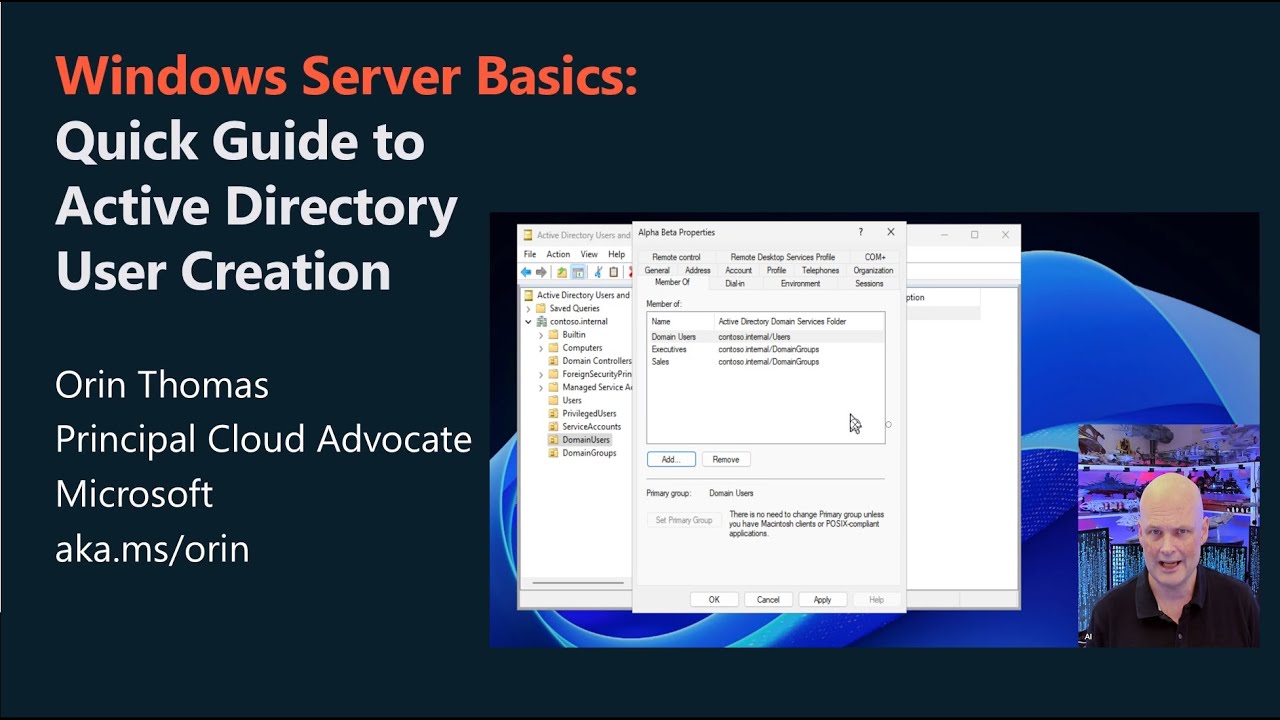1280x720 pixels.
Task: Switch to the Sessions tab
Action: click(869, 284)
